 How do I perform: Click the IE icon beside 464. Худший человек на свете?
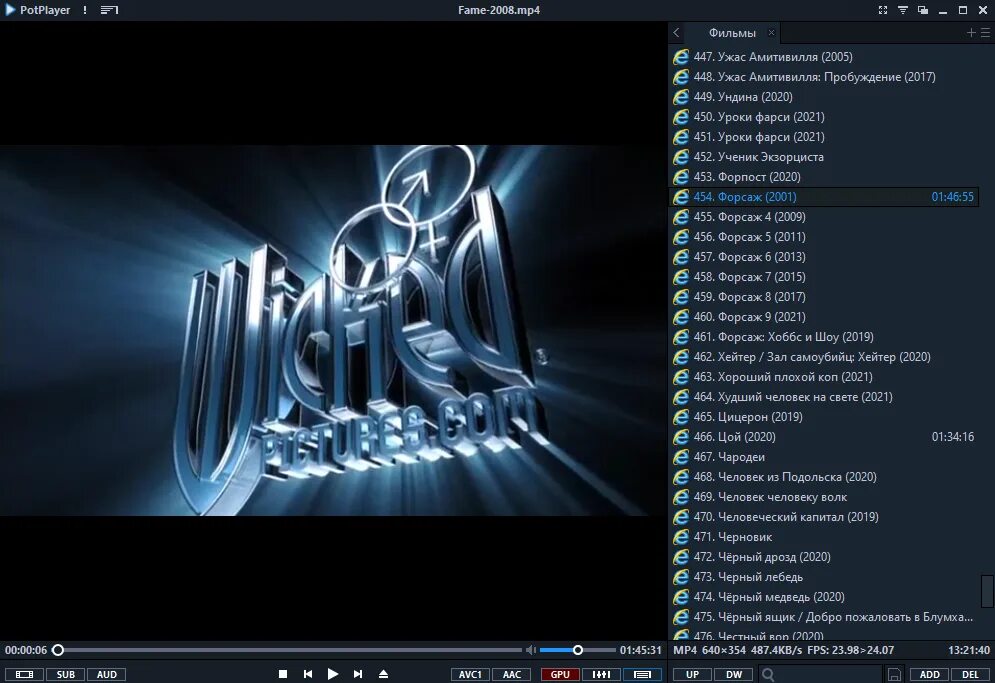tap(681, 397)
